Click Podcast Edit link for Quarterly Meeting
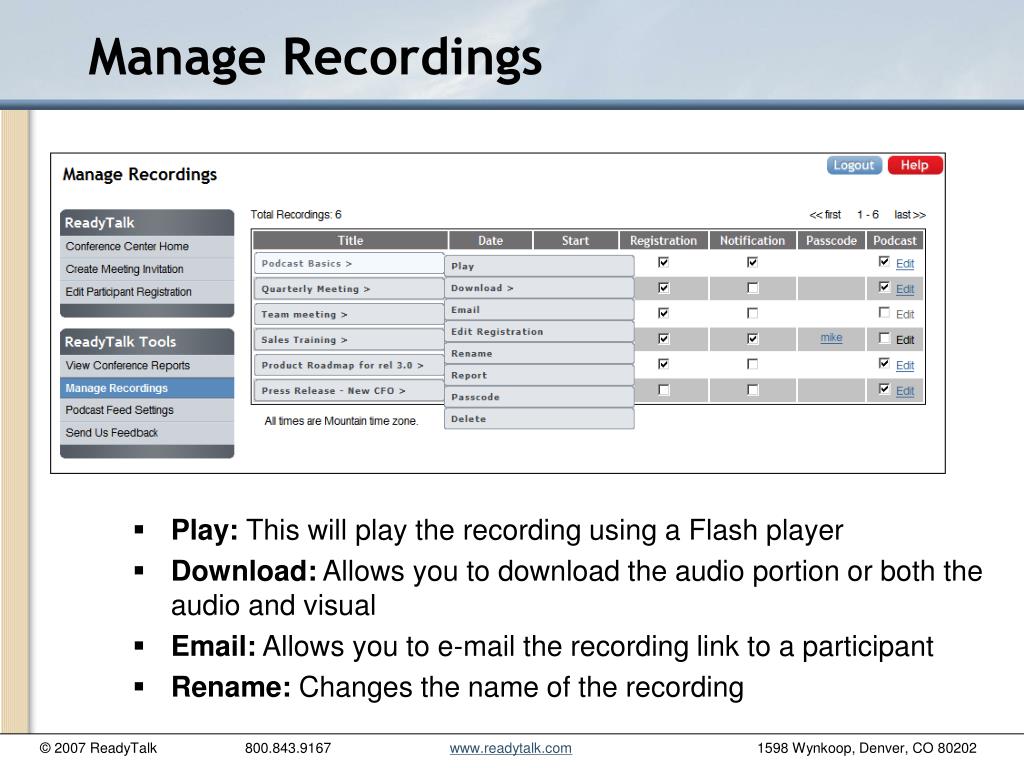The width and height of the screenshot is (1024, 768). (x=905, y=289)
